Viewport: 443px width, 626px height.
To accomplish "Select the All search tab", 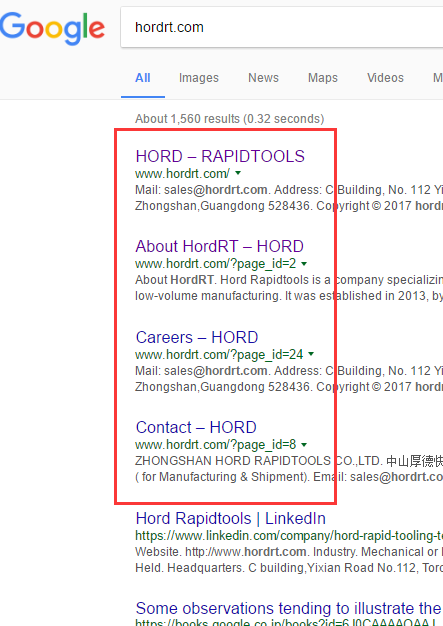I will coord(143,77).
